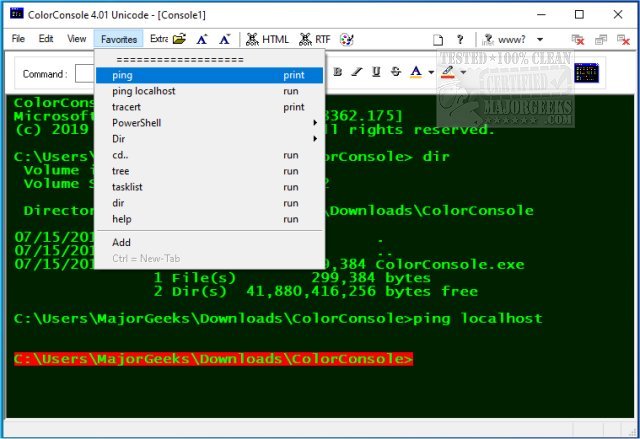
Task: Expand the www? dropdown arrow
Action: pos(540,40)
